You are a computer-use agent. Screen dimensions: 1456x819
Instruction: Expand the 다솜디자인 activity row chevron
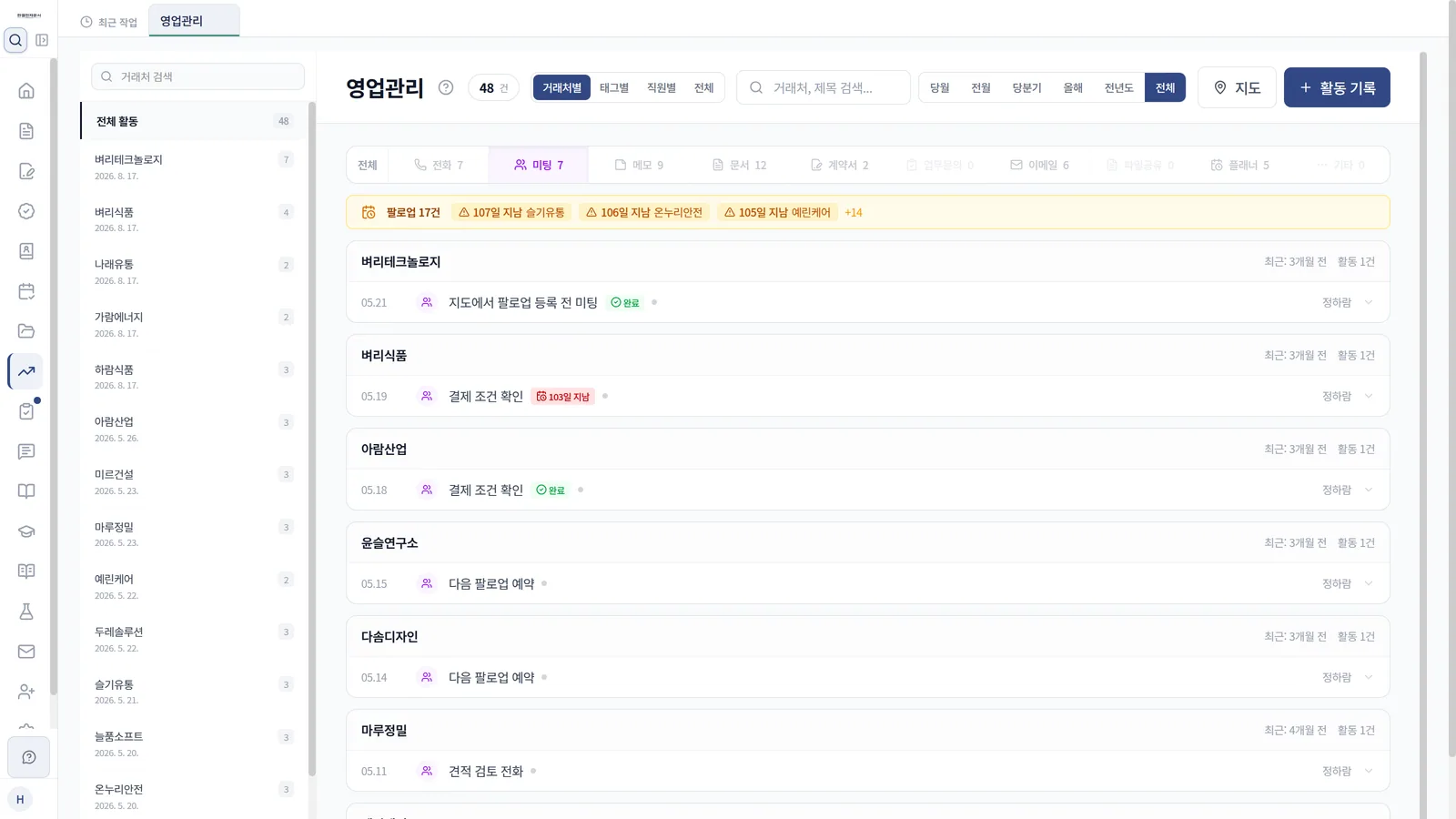click(1369, 677)
